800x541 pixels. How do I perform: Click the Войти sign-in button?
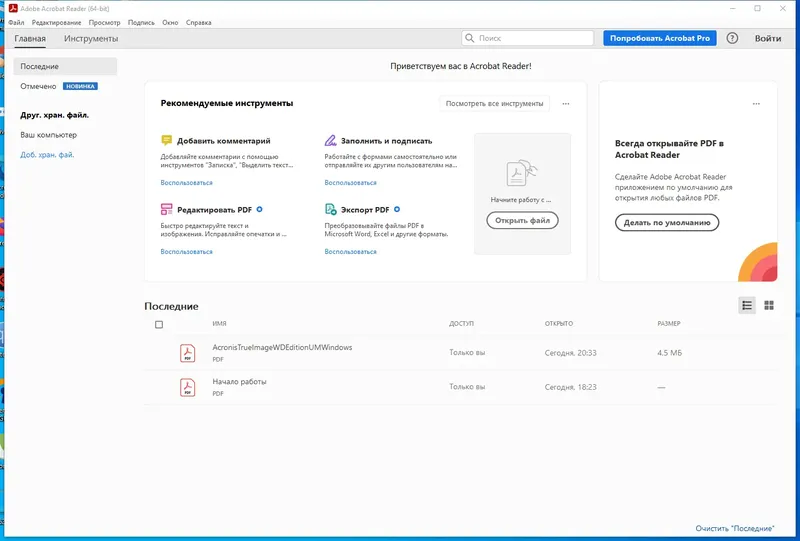[768, 38]
